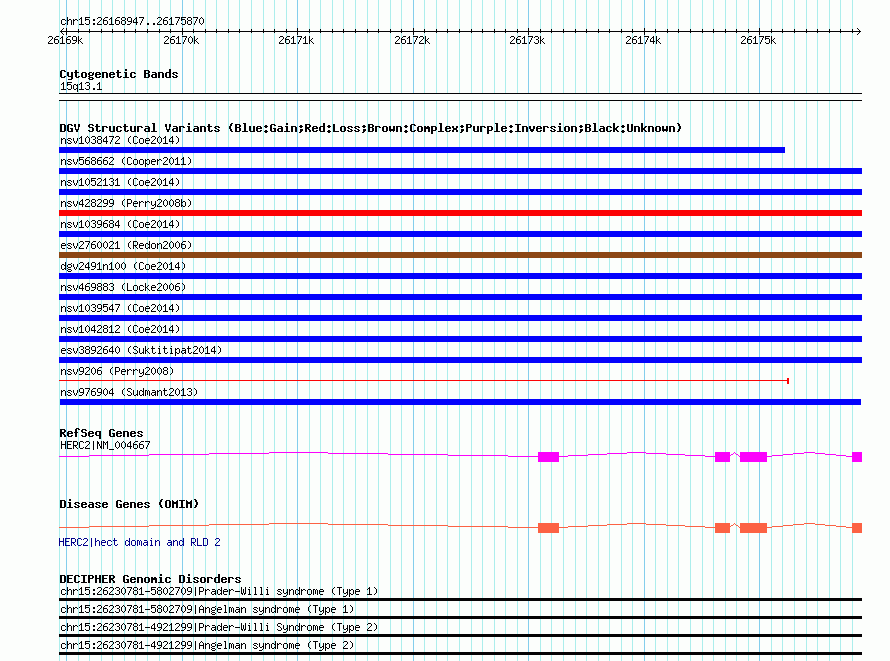The image size is (890, 661).
Task: Click the HERC2|NM_004667 RefSeq gene label
Action: tap(105, 445)
